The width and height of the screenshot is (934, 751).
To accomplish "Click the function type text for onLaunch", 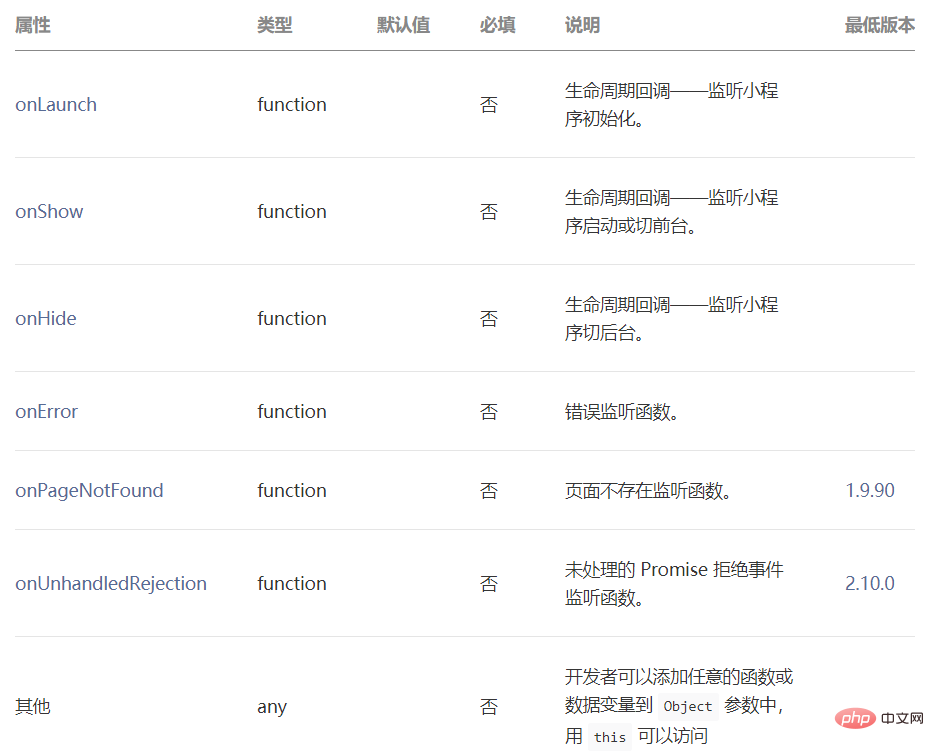I will [x=291, y=104].
